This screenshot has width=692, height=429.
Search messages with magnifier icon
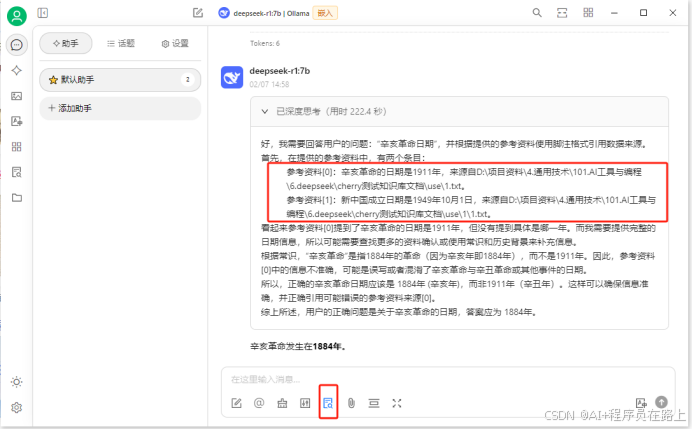pyautogui.click(x=537, y=13)
